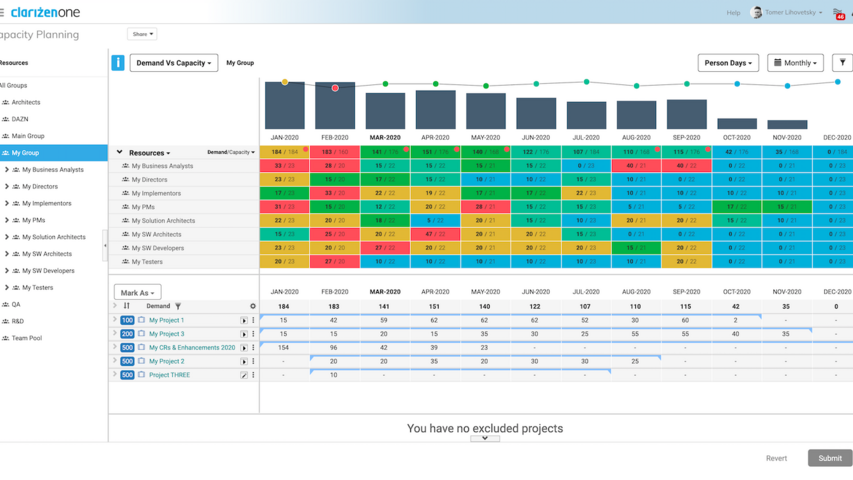Open the Demand Vs Capacity dropdown
The height and width of the screenshot is (480, 853).
[174, 63]
